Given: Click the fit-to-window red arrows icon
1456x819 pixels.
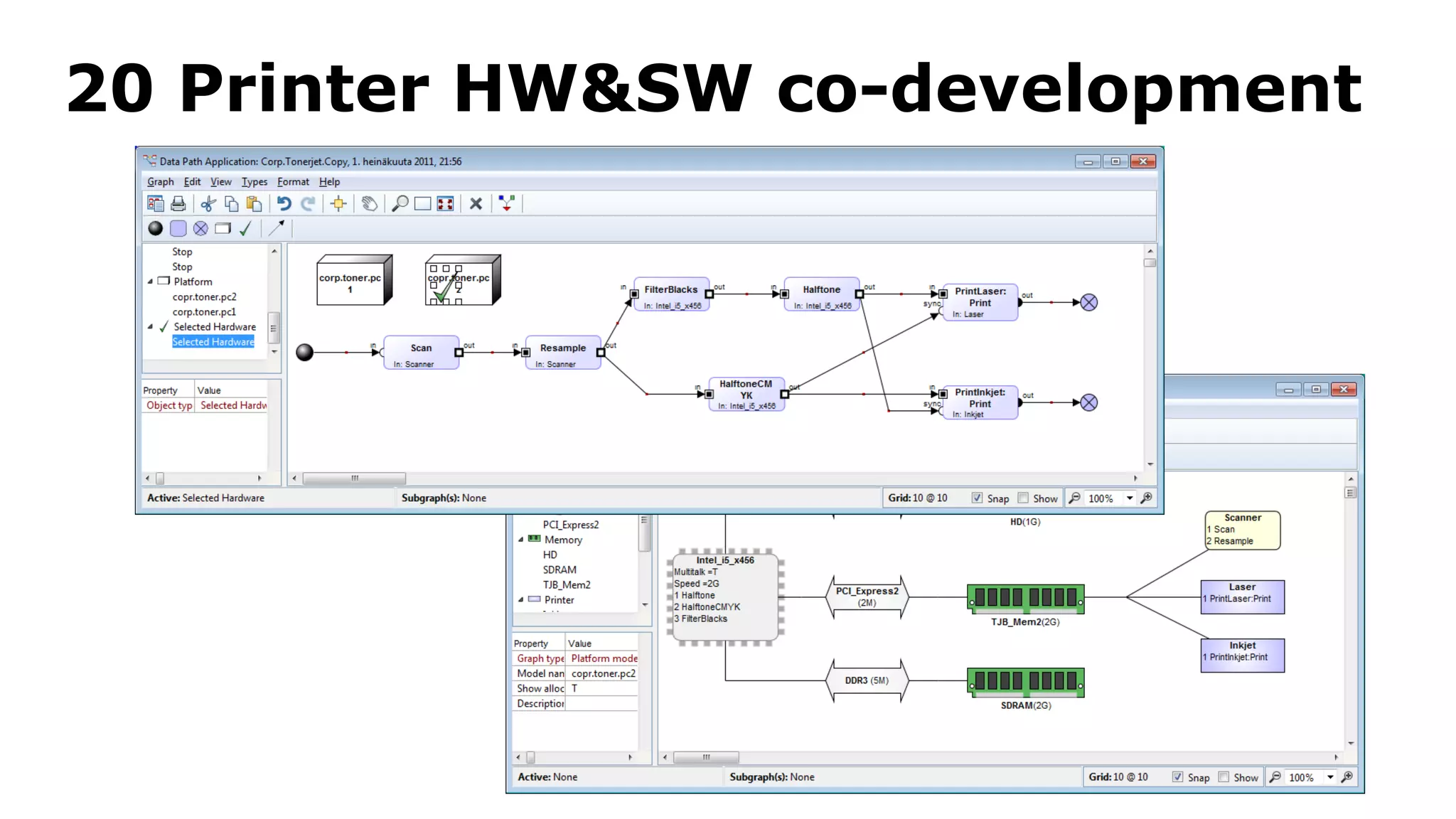Looking at the screenshot, I should (x=446, y=204).
